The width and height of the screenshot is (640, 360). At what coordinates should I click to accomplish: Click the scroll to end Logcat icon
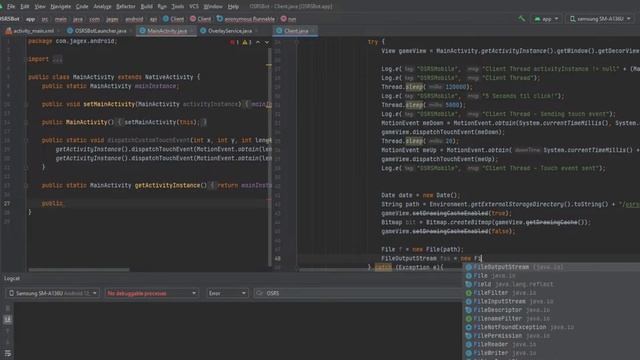(x=7, y=320)
